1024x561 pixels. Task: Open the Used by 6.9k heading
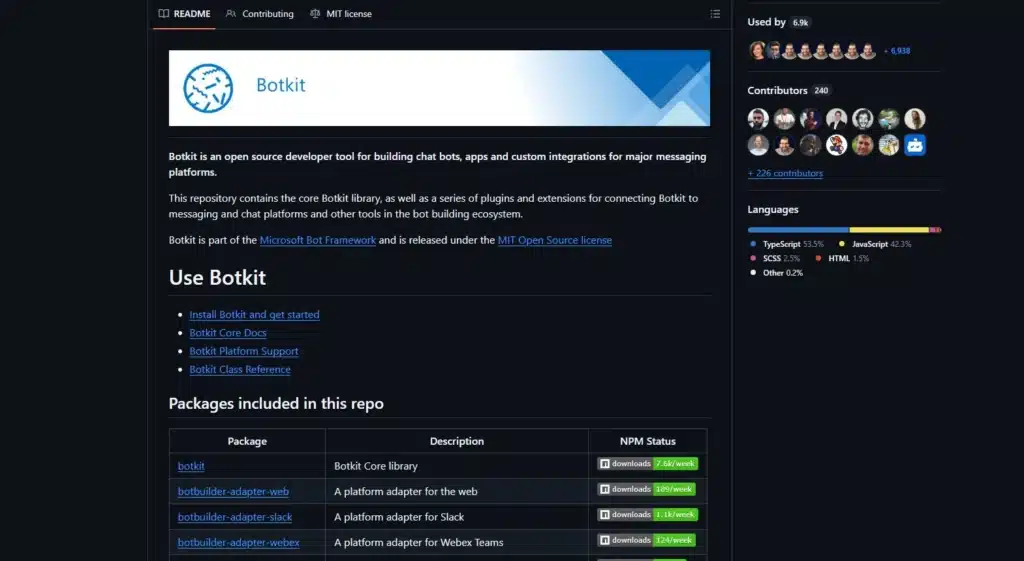coord(778,22)
